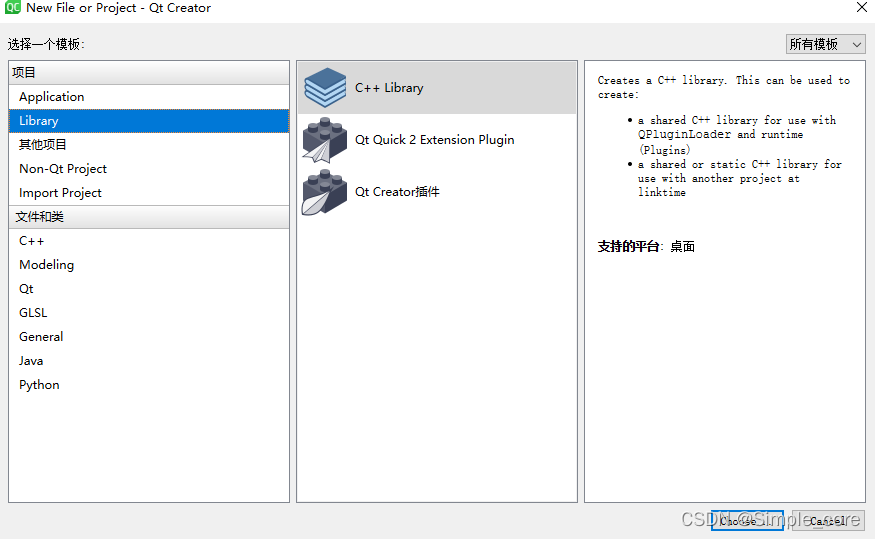This screenshot has height=539, width=875.
Task: Pick the Qt Creator插件 template label
Action: tap(397, 192)
